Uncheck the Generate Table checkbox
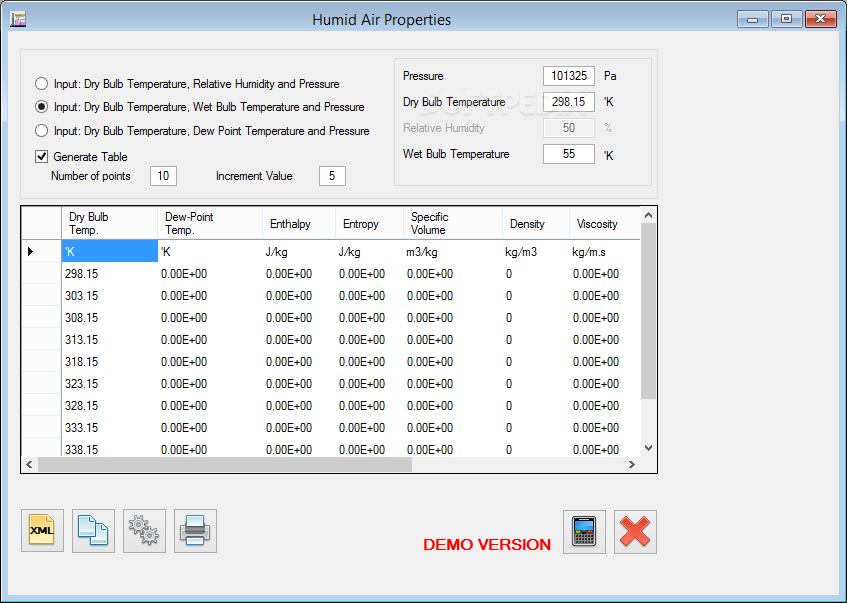 [42, 157]
